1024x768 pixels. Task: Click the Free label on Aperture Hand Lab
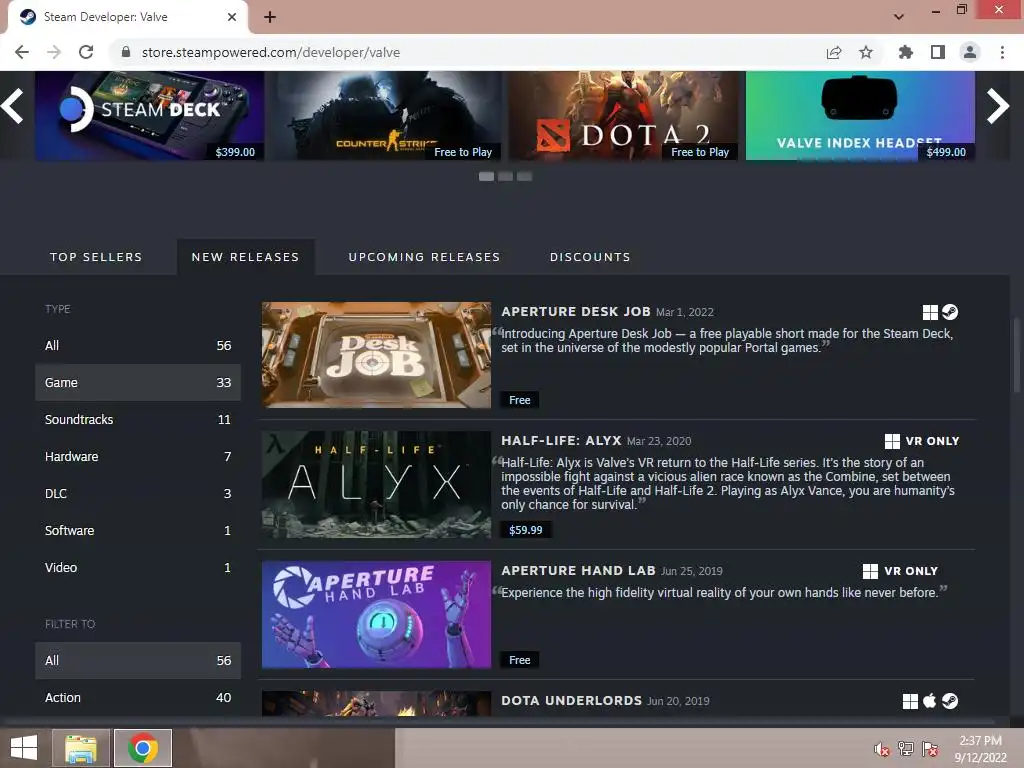pos(520,660)
